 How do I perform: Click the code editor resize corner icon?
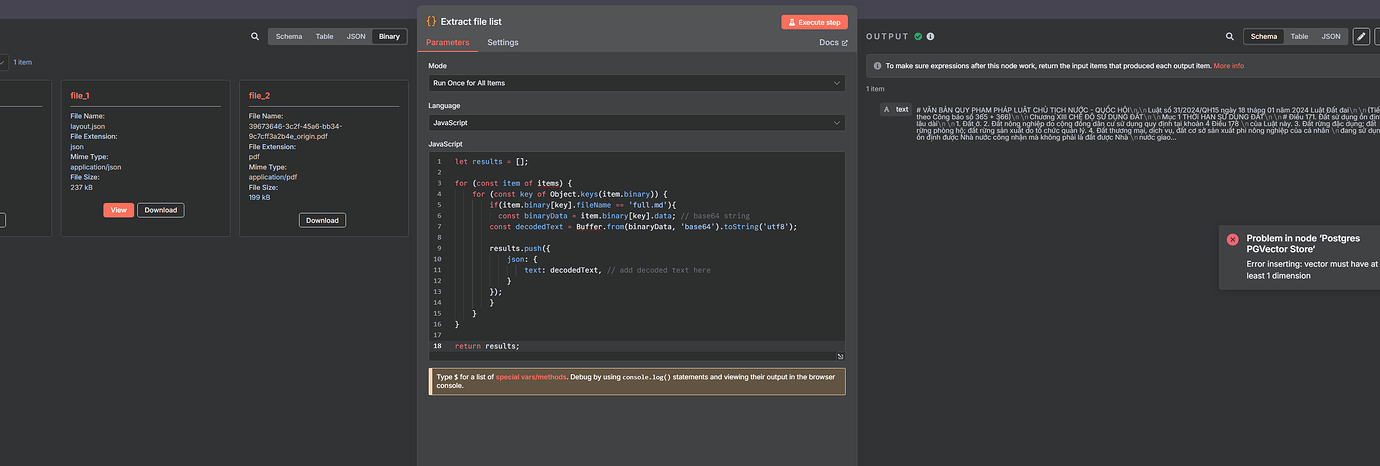click(840, 356)
